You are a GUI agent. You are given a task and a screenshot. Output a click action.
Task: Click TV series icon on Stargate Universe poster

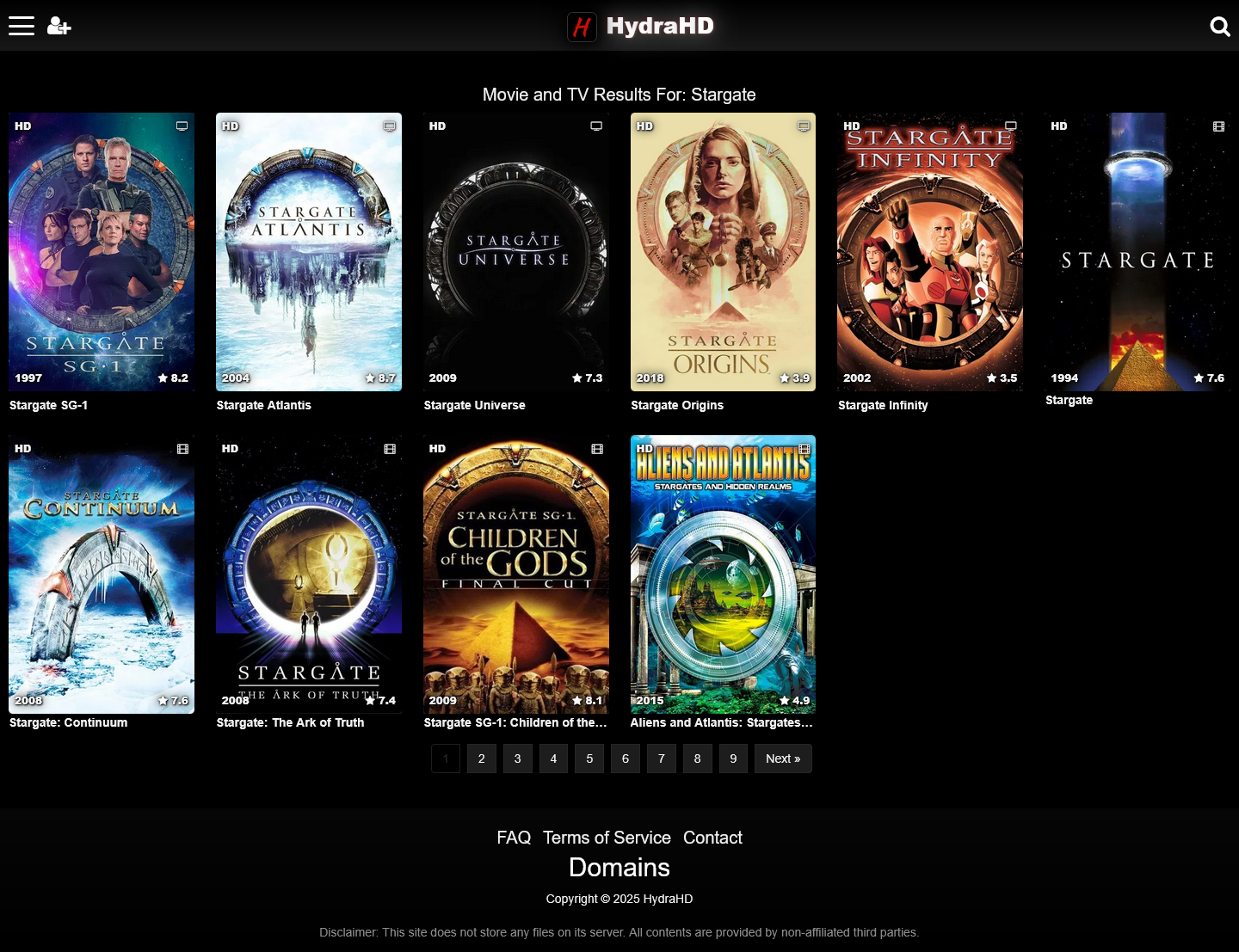pos(596,126)
